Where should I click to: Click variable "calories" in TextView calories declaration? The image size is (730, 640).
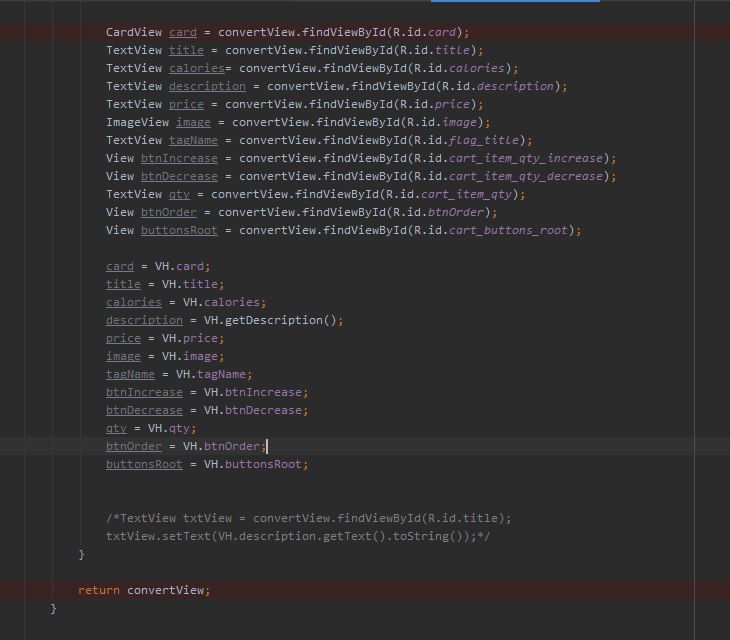tap(197, 68)
